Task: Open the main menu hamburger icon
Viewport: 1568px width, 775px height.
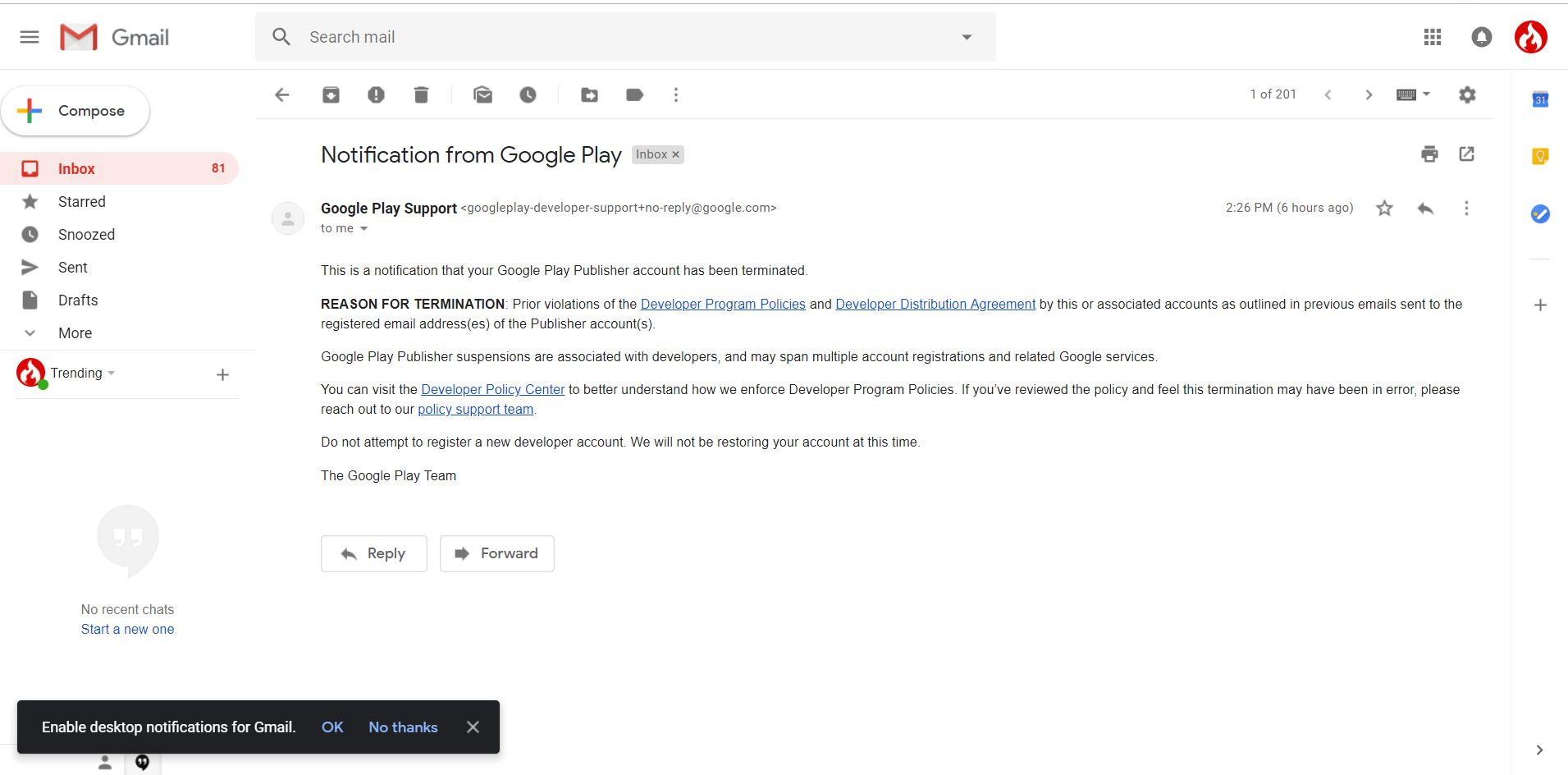Action: coord(30,37)
